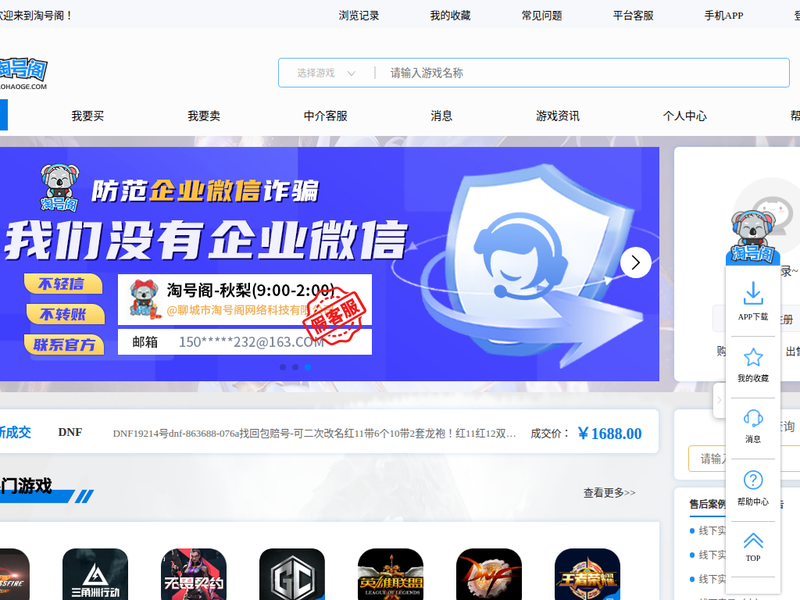Image resolution: width=800 pixels, height=600 pixels.
Task: Open the 三角洲行动 game icon
Action: pyautogui.click(x=95, y=574)
